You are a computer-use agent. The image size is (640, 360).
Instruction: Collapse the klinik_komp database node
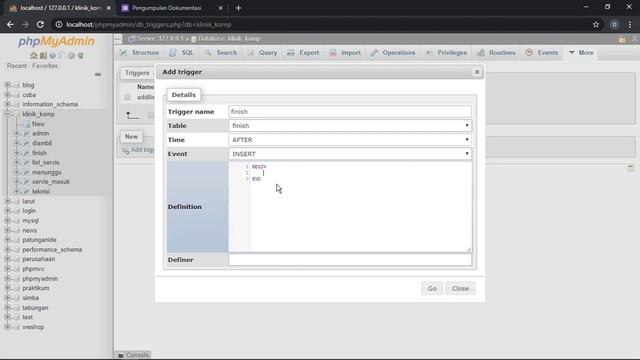pos(7,114)
